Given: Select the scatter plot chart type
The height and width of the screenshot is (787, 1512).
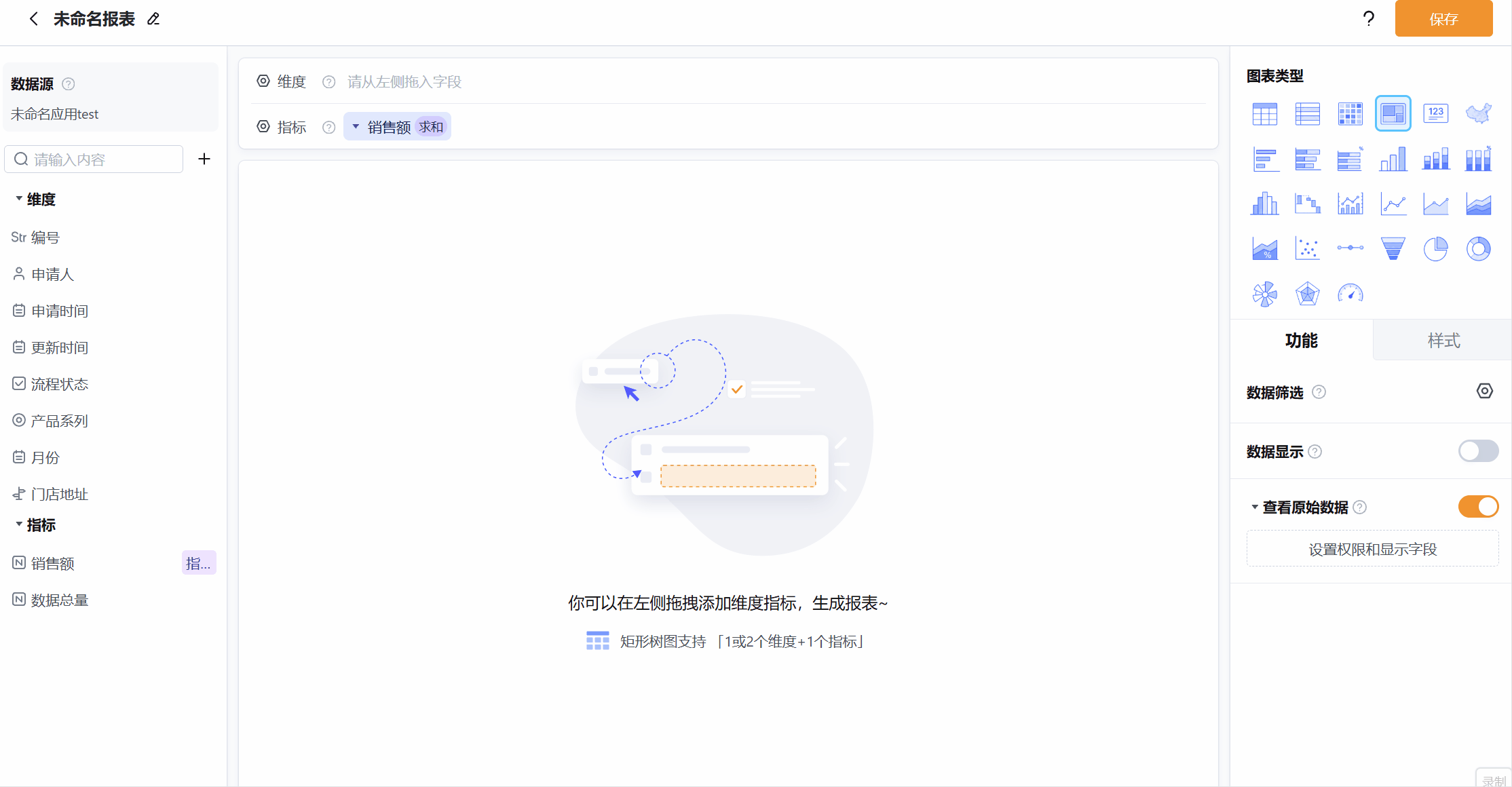Looking at the screenshot, I should [x=1307, y=249].
